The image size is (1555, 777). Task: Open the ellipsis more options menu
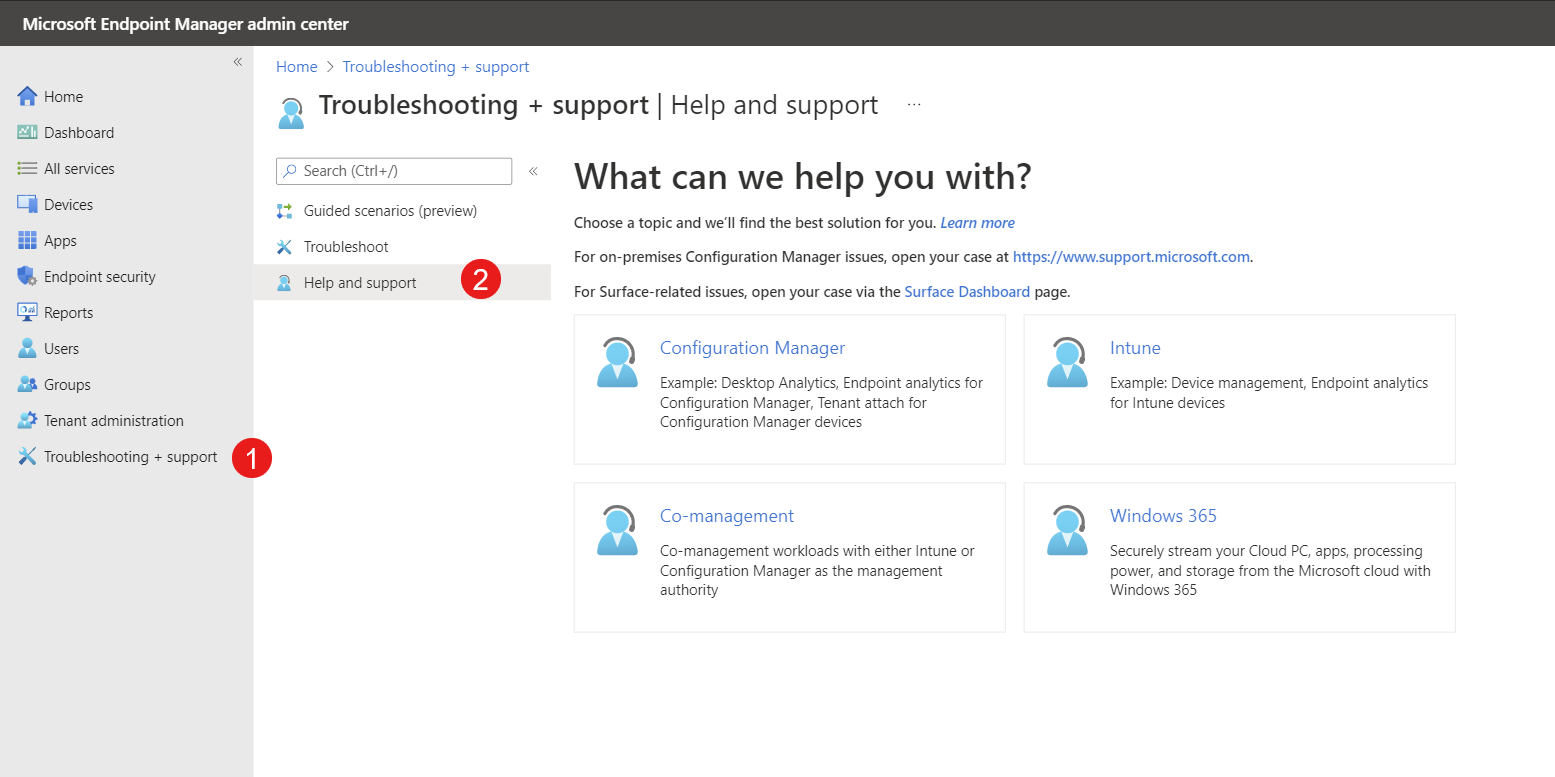tap(914, 105)
